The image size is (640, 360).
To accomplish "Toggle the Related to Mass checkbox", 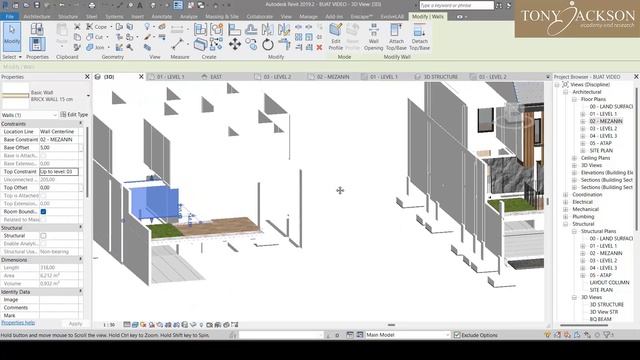I will click(x=43, y=220).
